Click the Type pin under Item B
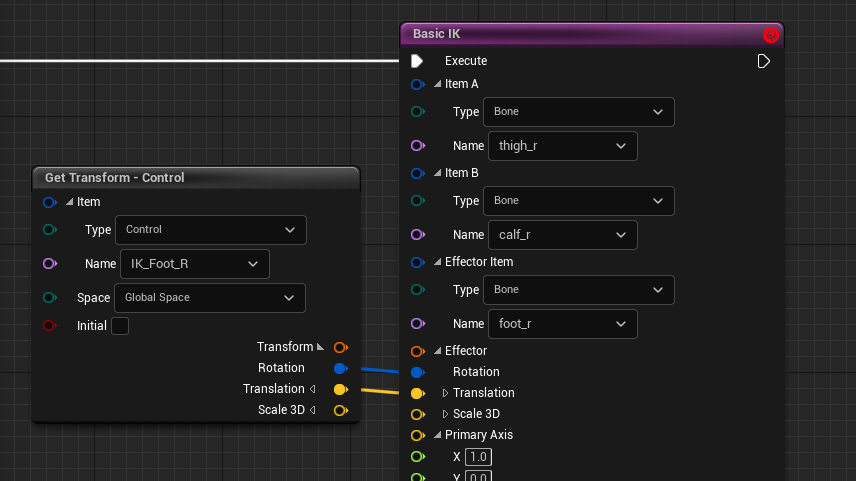Image resolution: width=856 pixels, height=481 pixels. (x=418, y=201)
